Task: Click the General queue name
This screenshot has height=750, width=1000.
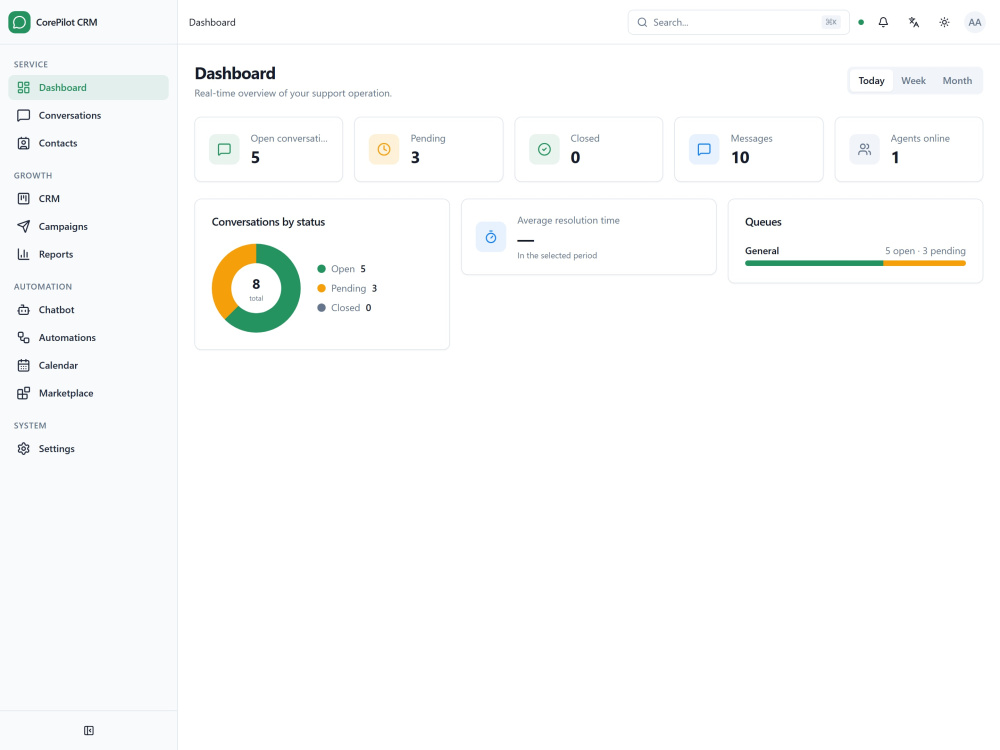Action: [x=762, y=251]
